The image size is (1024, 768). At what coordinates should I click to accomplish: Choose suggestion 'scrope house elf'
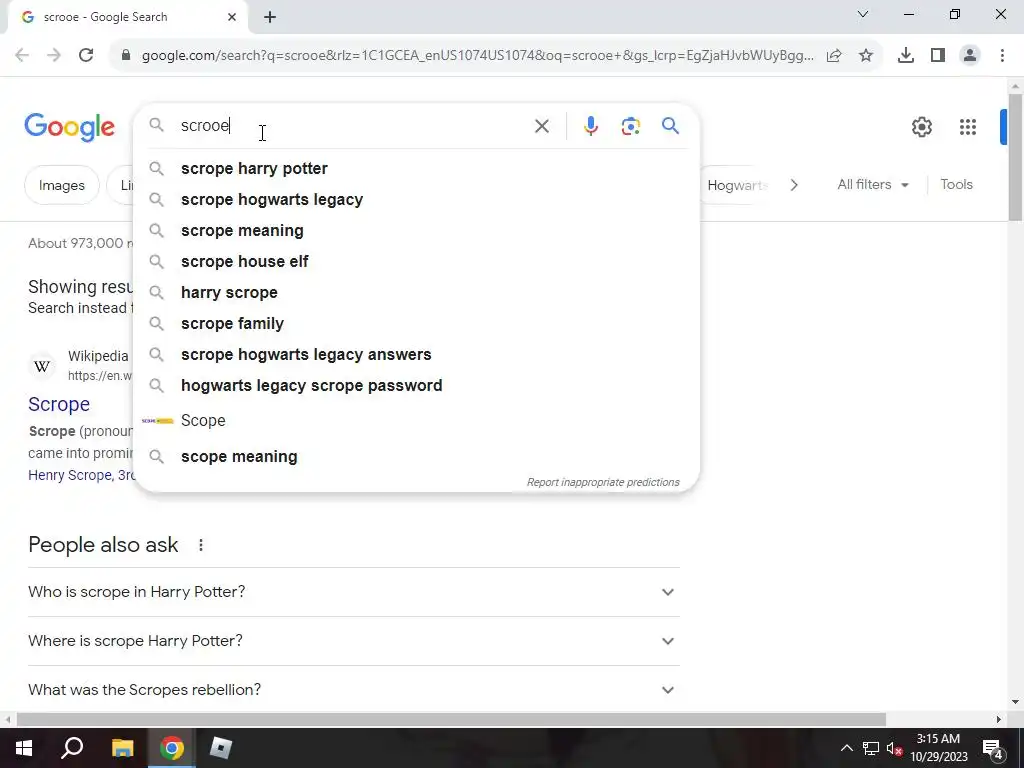coord(416,262)
